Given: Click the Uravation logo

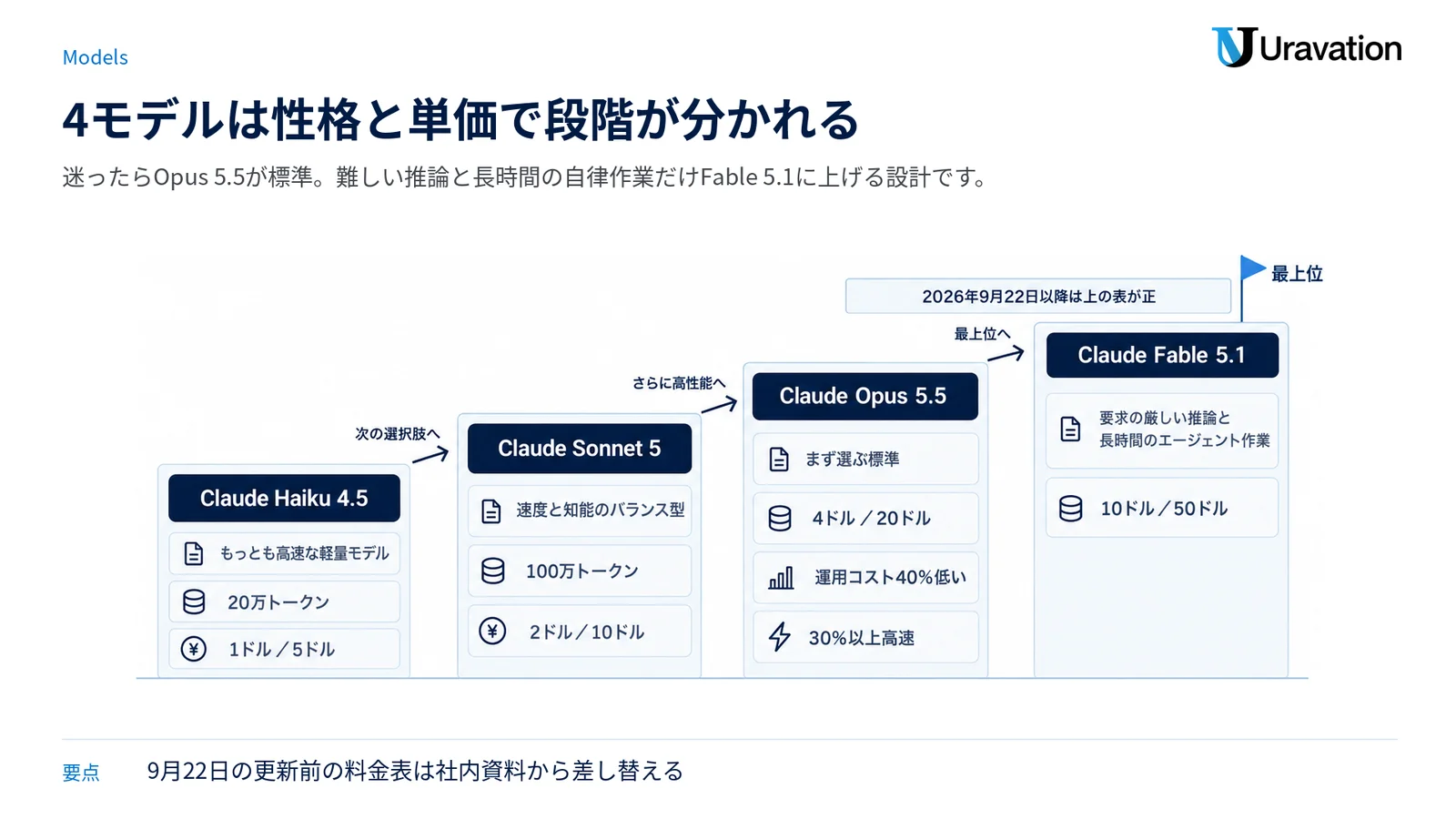Looking at the screenshot, I should [x=1307, y=47].
